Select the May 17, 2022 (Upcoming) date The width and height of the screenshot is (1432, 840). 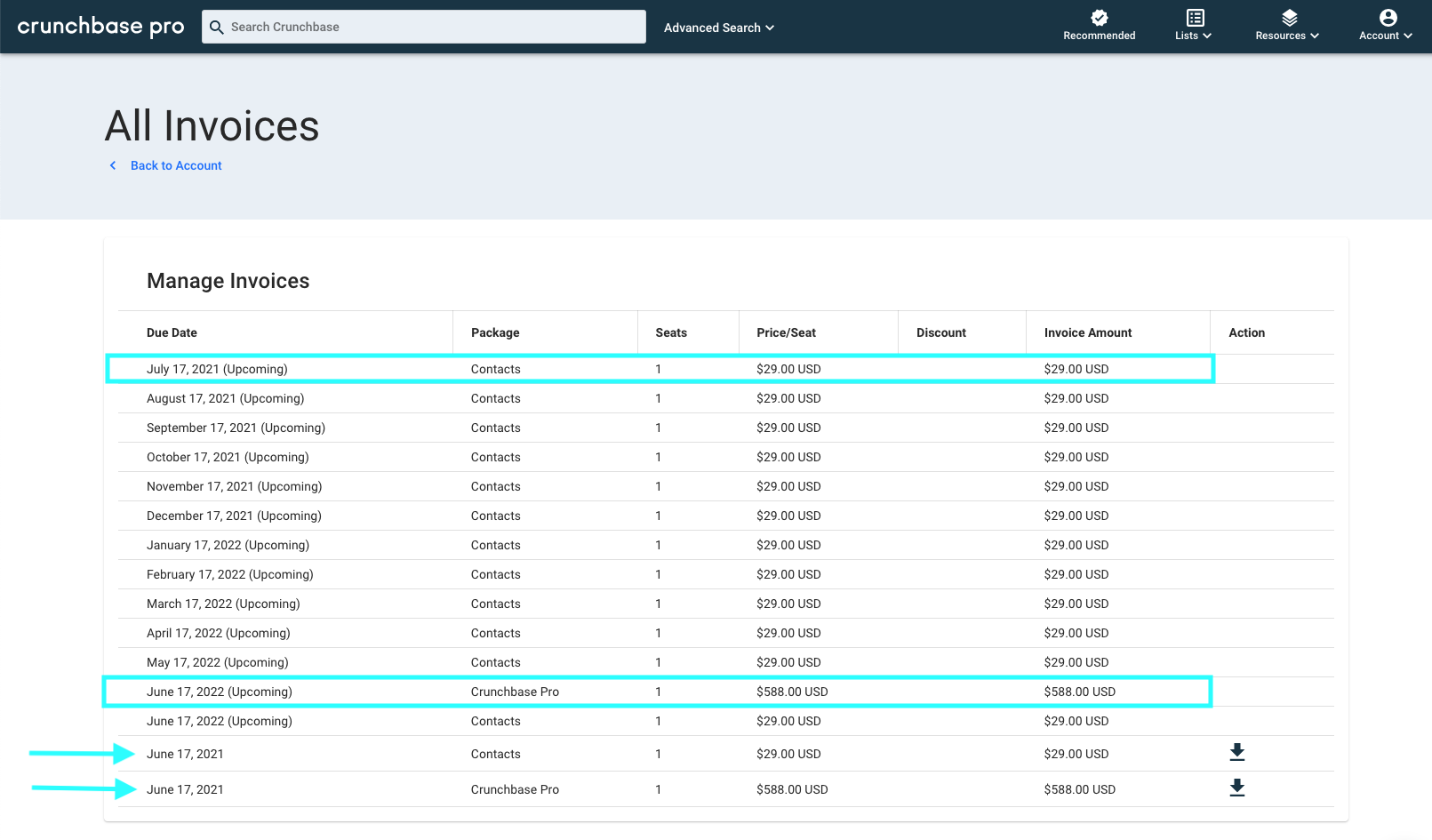pos(218,662)
